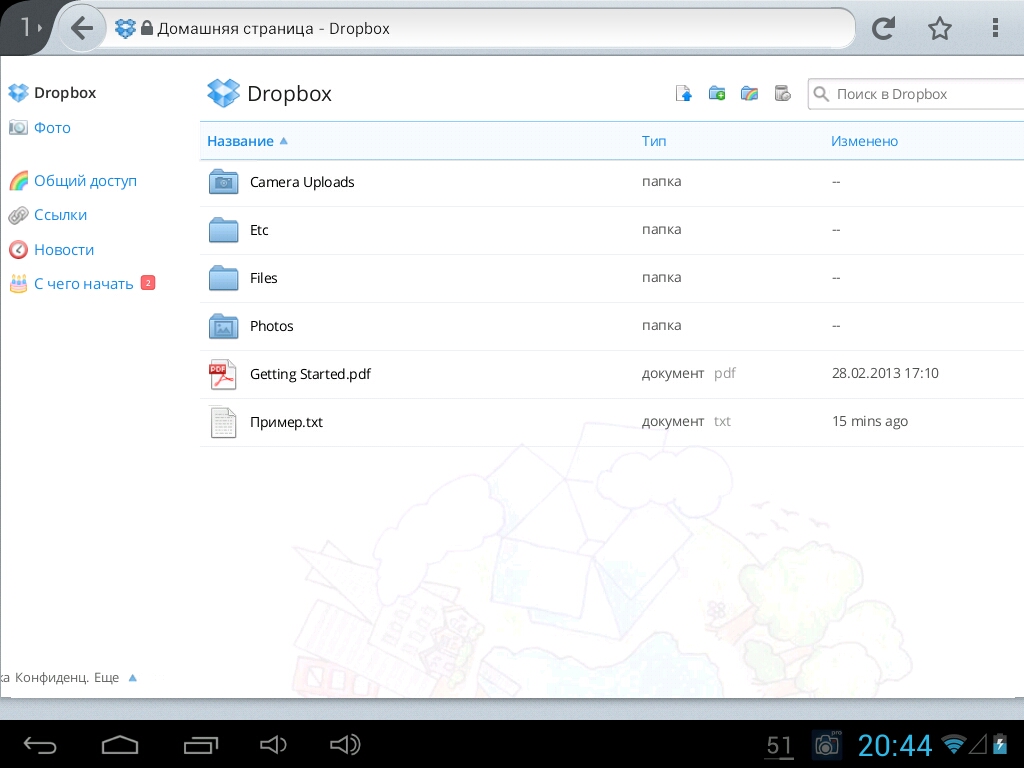This screenshot has height=768, width=1024.
Task: Open the Пример.txt file name
Action: tap(286, 422)
